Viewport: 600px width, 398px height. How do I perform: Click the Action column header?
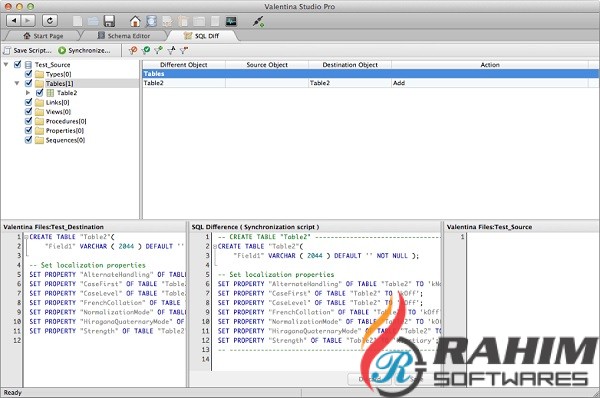490,65
